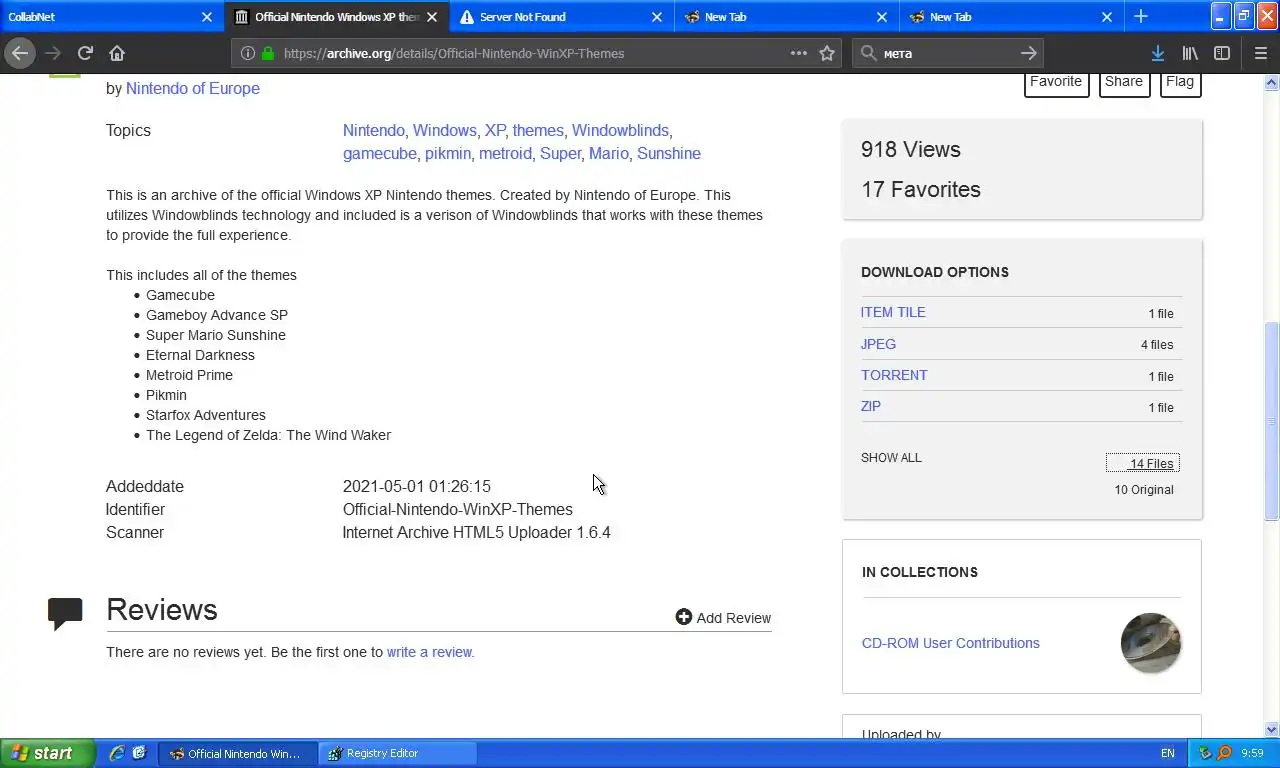Download the ZIP file

[871, 406]
